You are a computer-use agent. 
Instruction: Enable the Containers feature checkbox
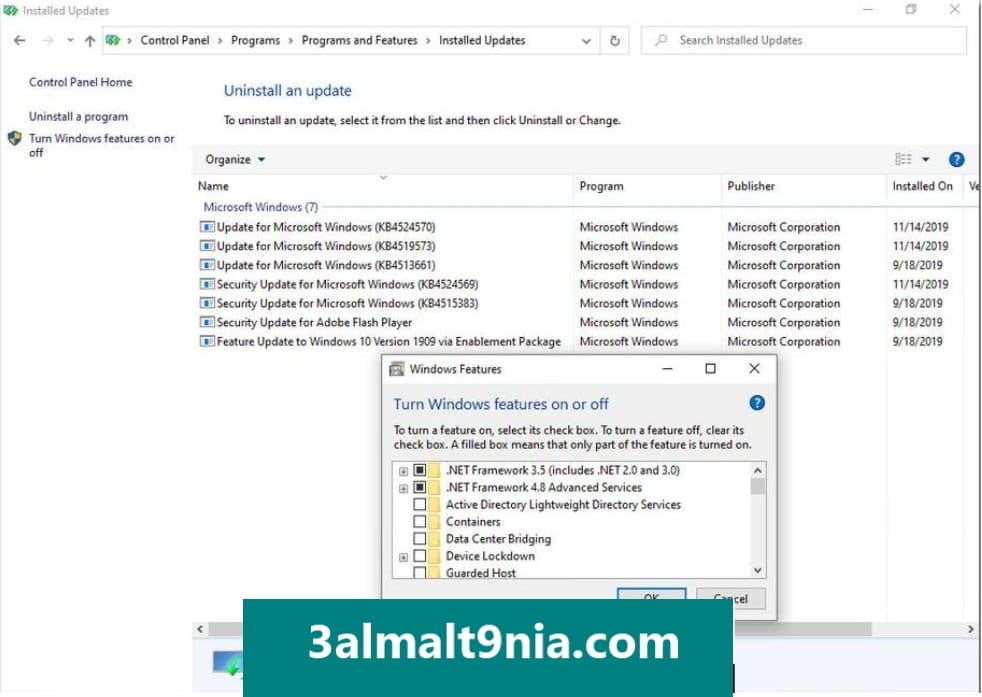420,522
